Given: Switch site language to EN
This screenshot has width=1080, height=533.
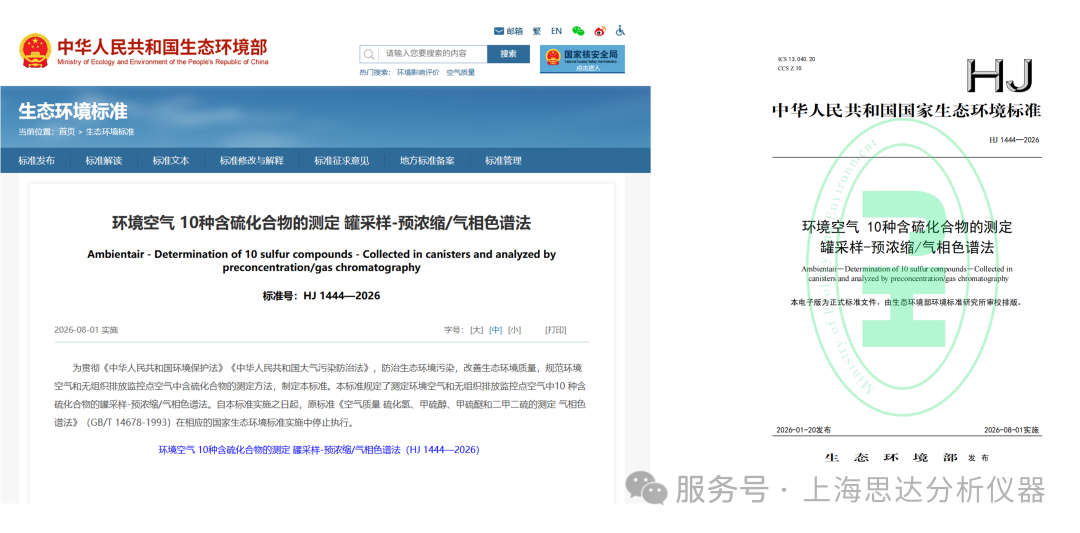Looking at the screenshot, I should pos(557,31).
